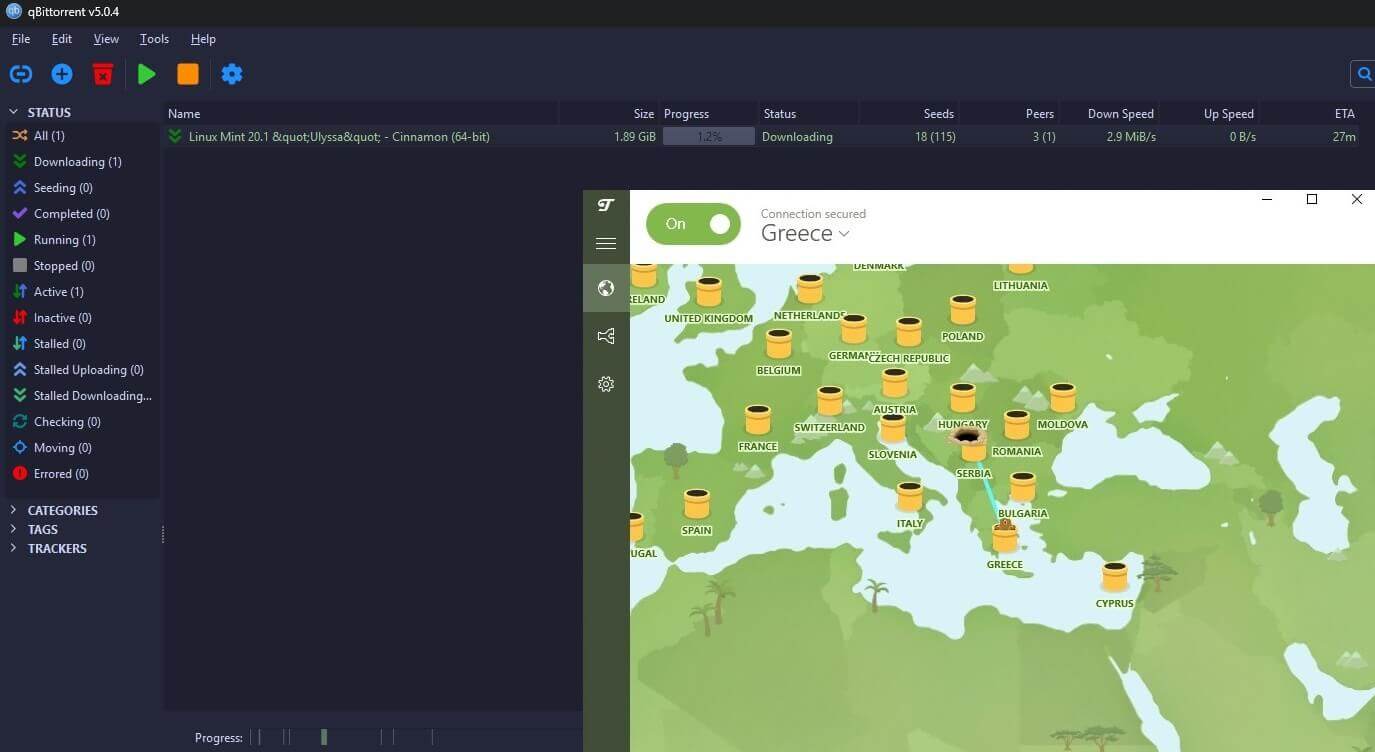The image size is (1375, 752).
Task: Open the File menu
Action: point(21,39)
